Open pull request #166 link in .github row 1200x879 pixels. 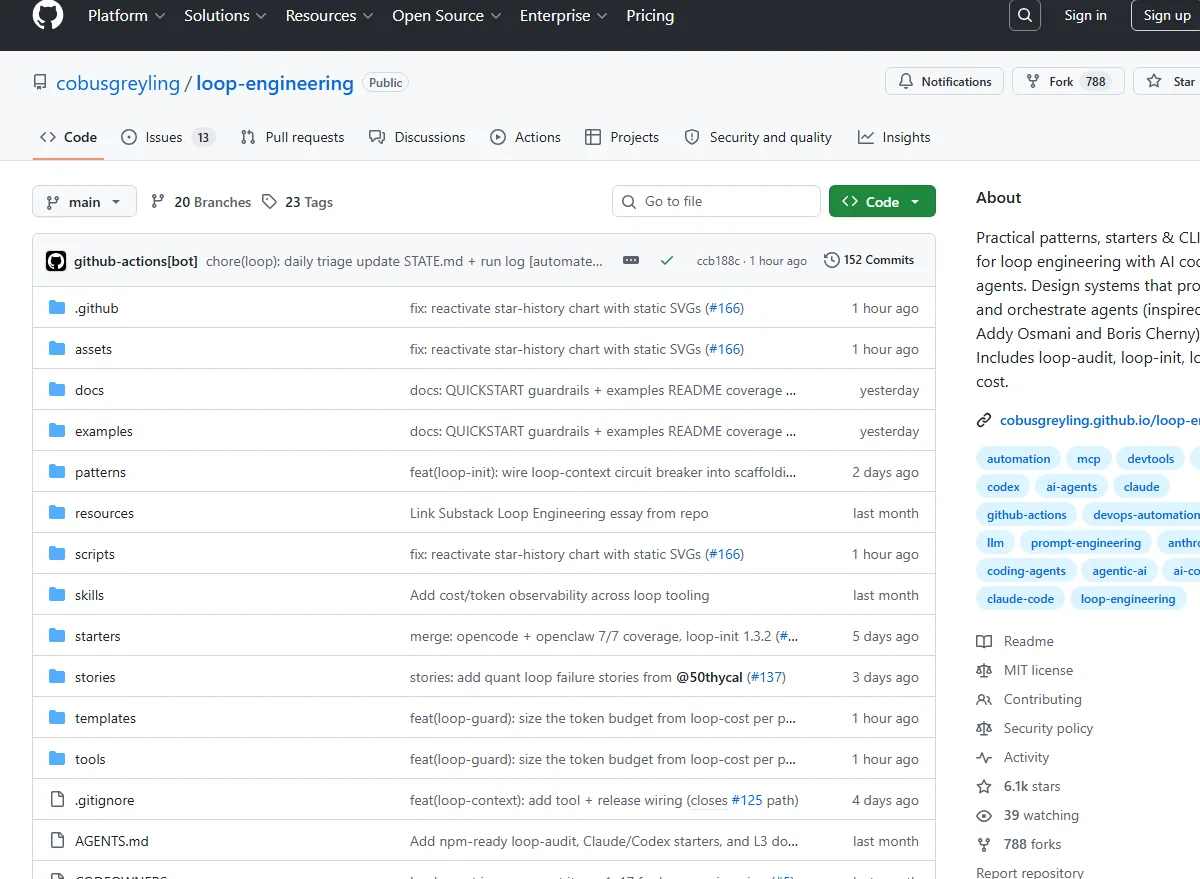point(725,308)
